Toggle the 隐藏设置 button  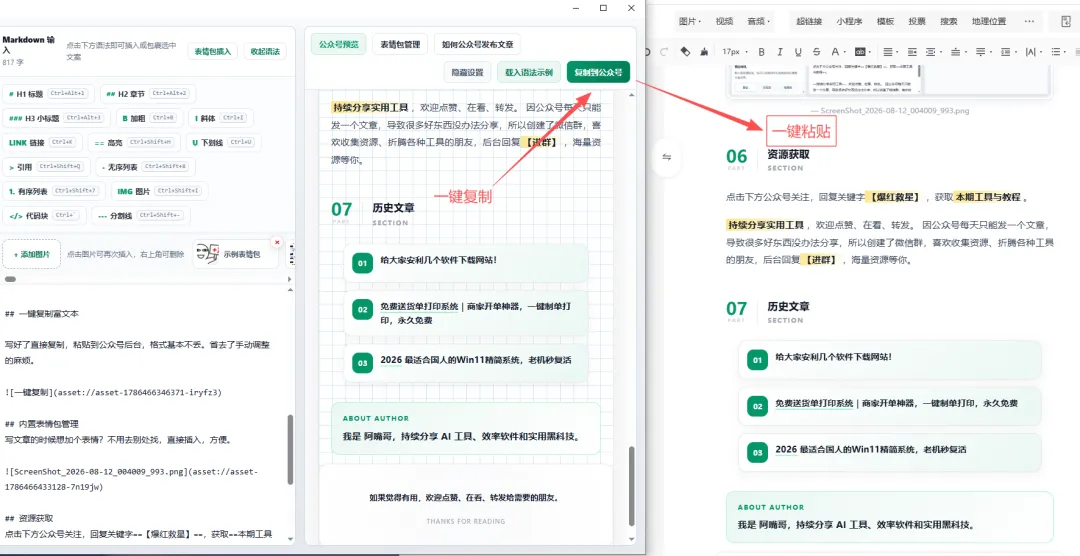[467, 72]
